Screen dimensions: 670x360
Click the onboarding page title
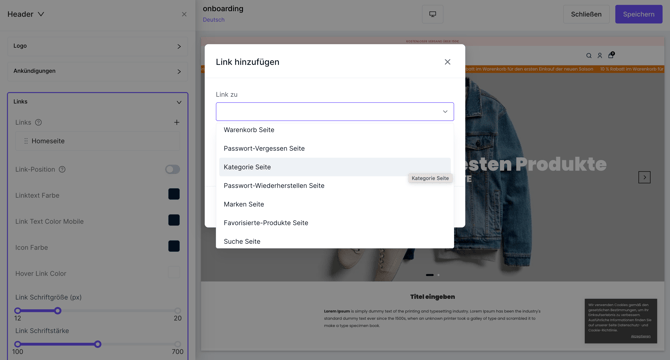pos(223,9)
